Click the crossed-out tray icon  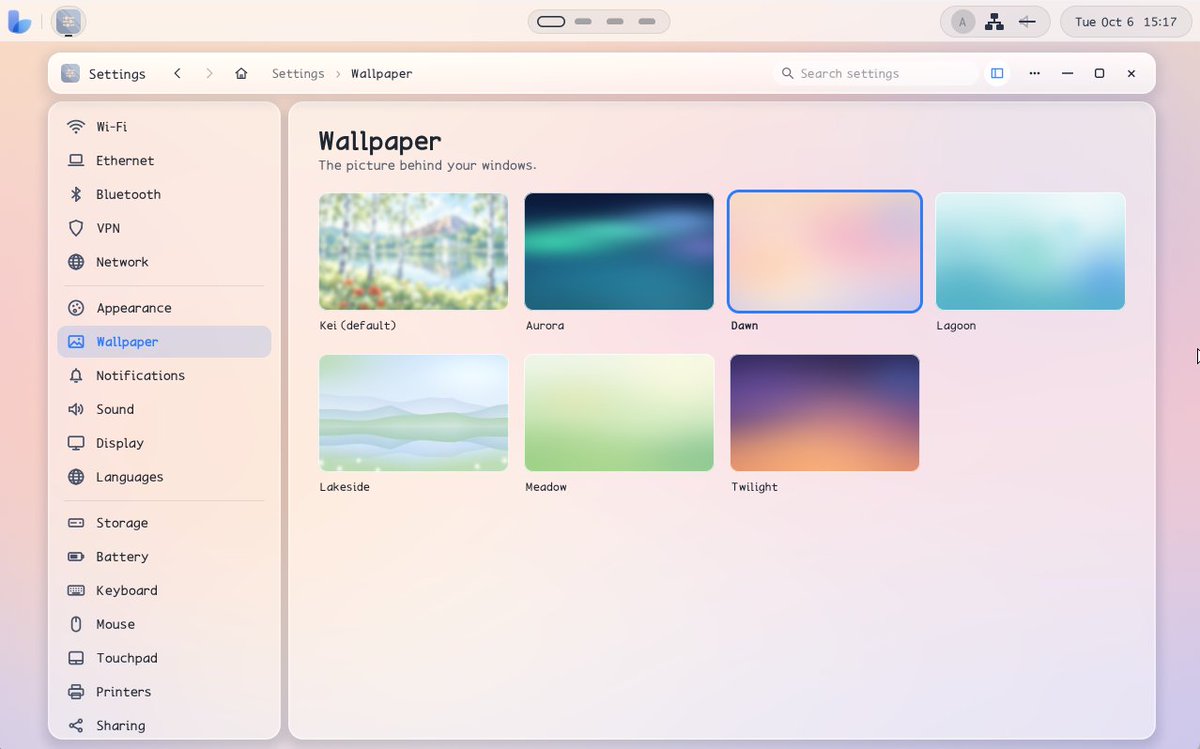[x=1026, y=22]
